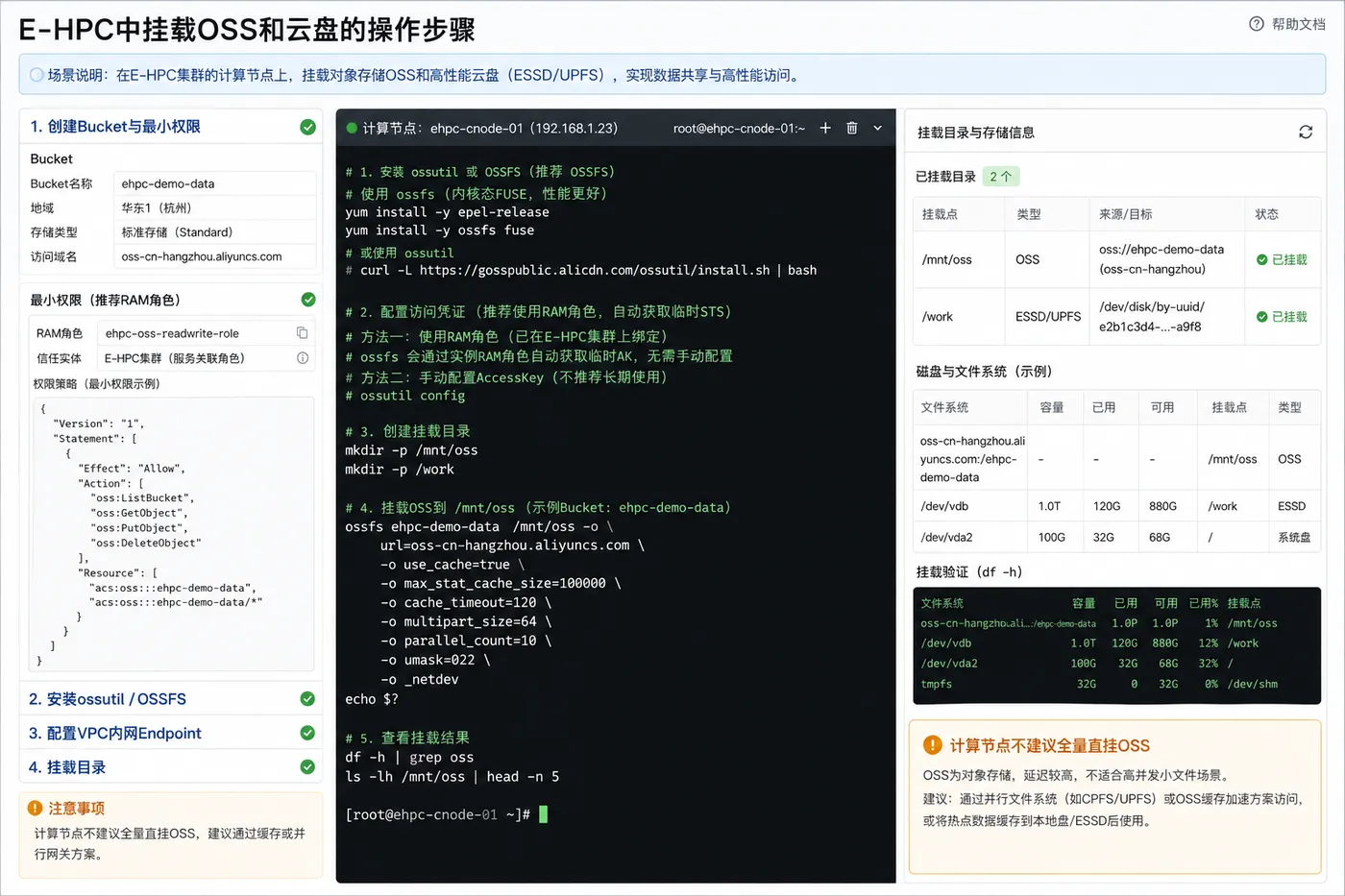Click 计算节点: ehpc-cnode-01 title in terminal
Viewport: 1345px width, 896px height.
click(x=490, y=128)
